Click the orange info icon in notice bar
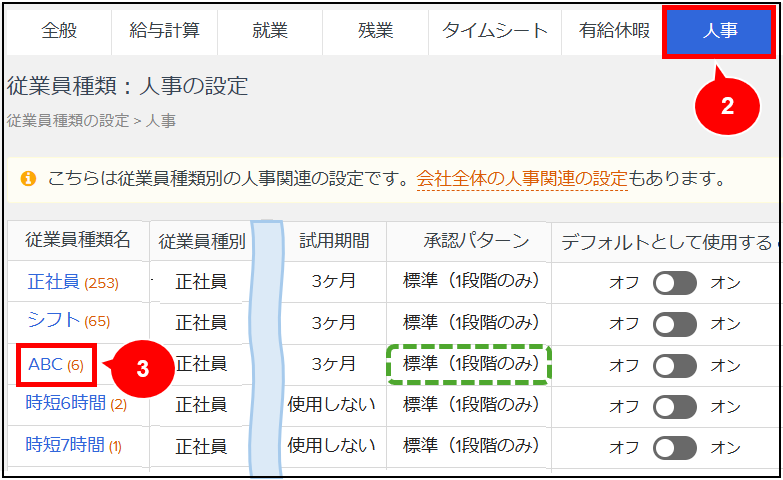 coord(28,180)
